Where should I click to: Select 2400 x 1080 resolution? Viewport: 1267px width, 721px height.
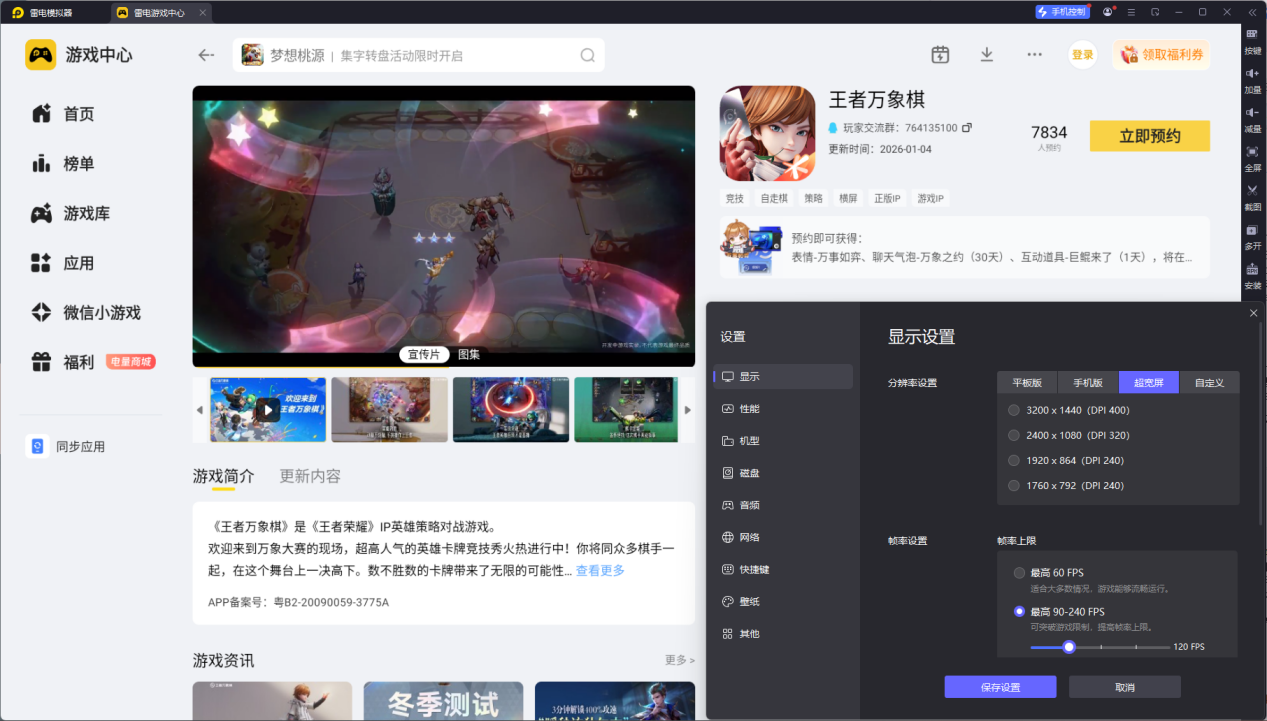coord(1069,435)
